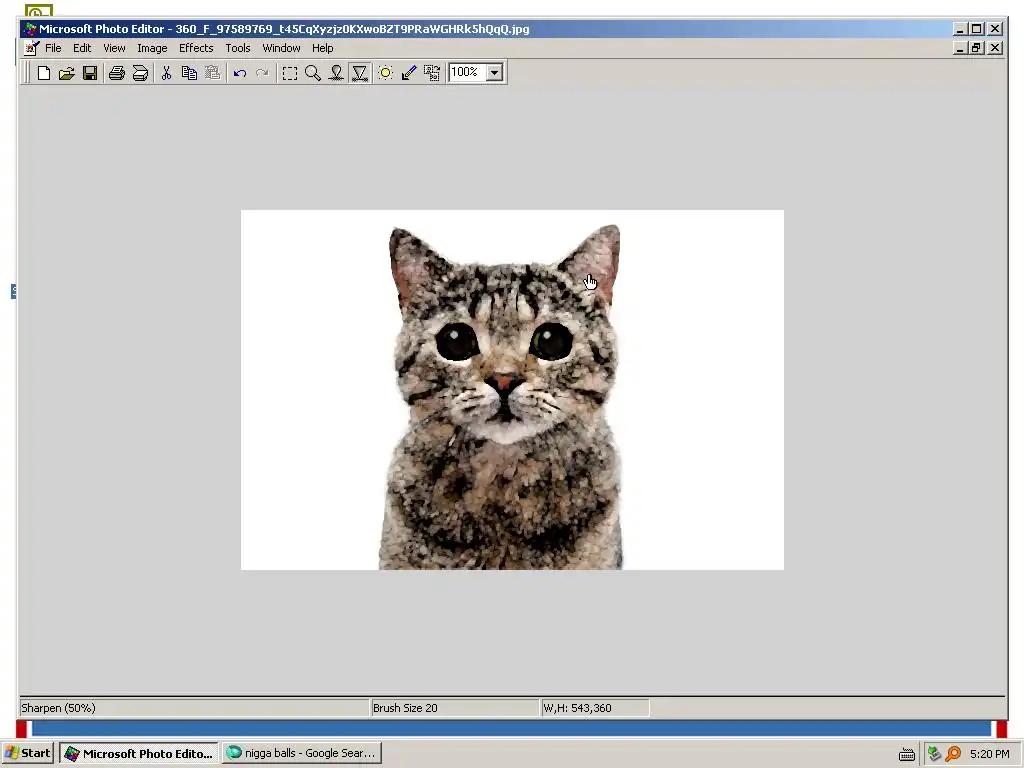
Task: Click the toolbar grip handle
Action: coord(26,72)
